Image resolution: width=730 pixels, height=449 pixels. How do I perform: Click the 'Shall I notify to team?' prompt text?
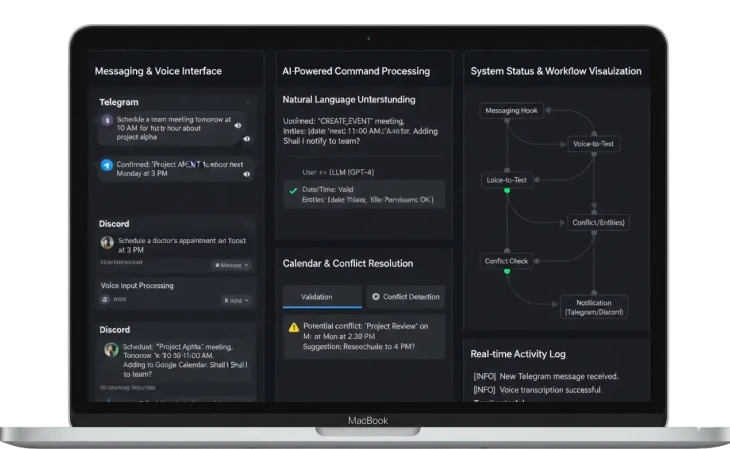pos(321,141)
